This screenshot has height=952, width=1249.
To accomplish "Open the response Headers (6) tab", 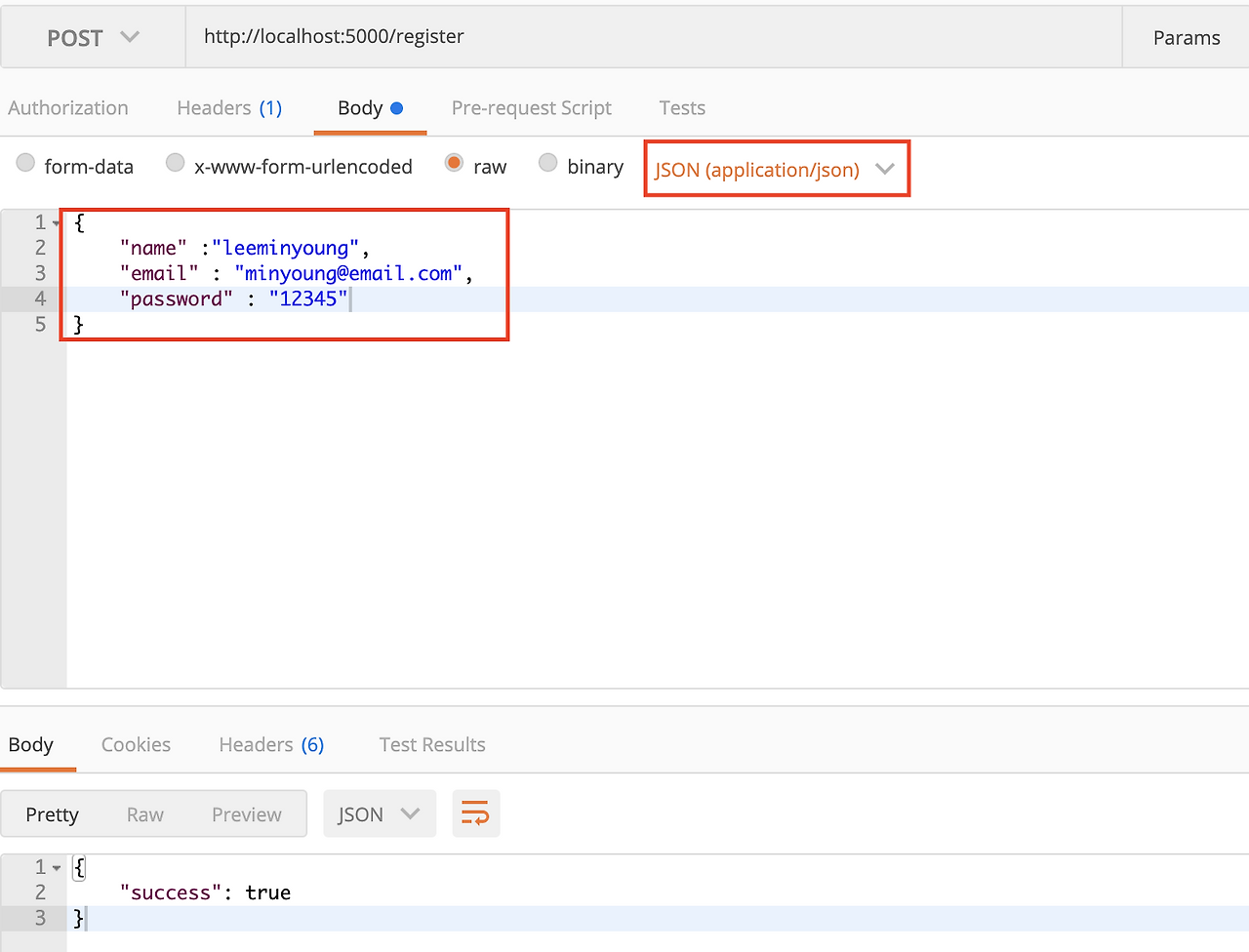I will click(271, 743).
